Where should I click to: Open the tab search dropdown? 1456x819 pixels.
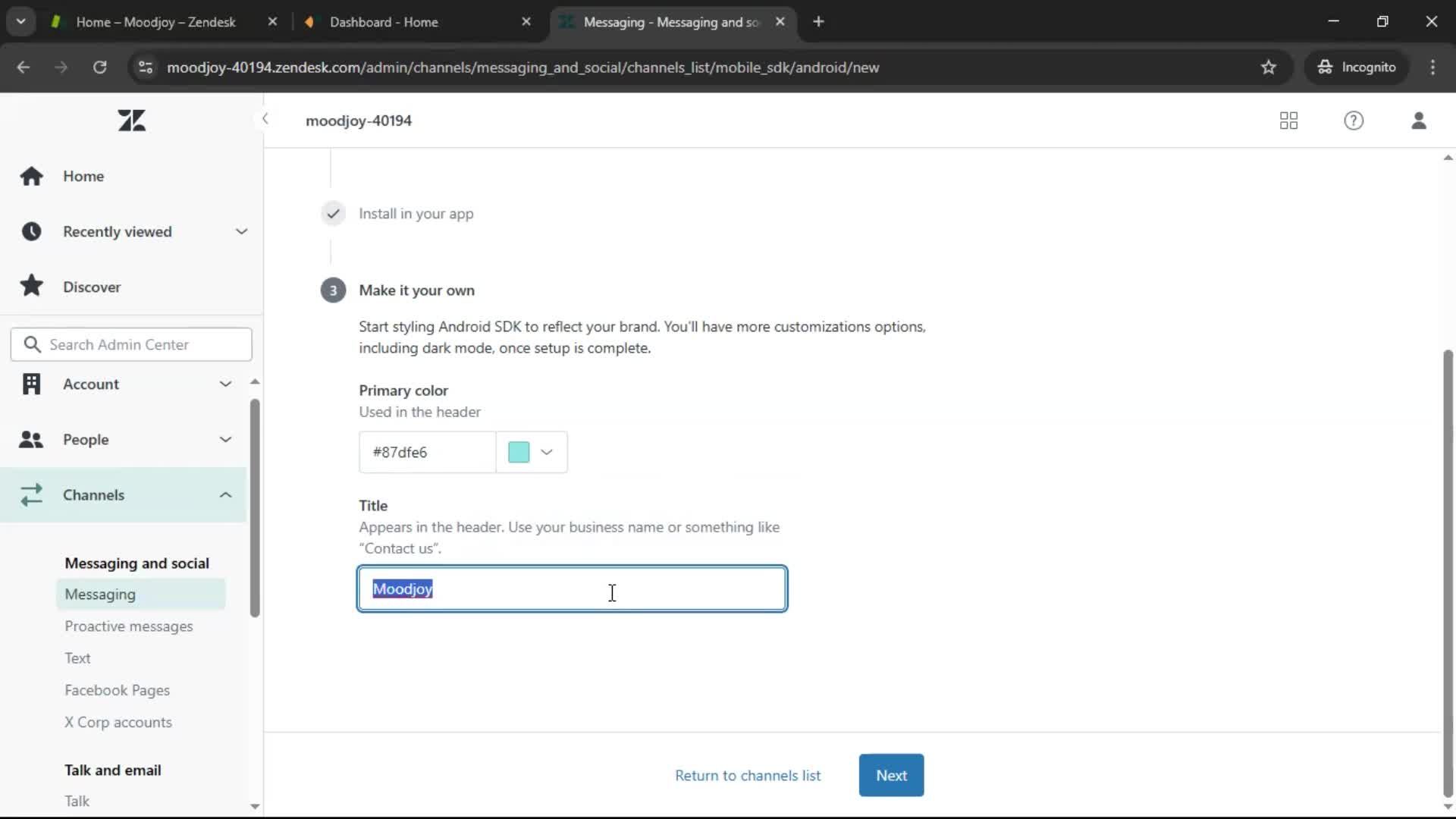tap(20, 22)
